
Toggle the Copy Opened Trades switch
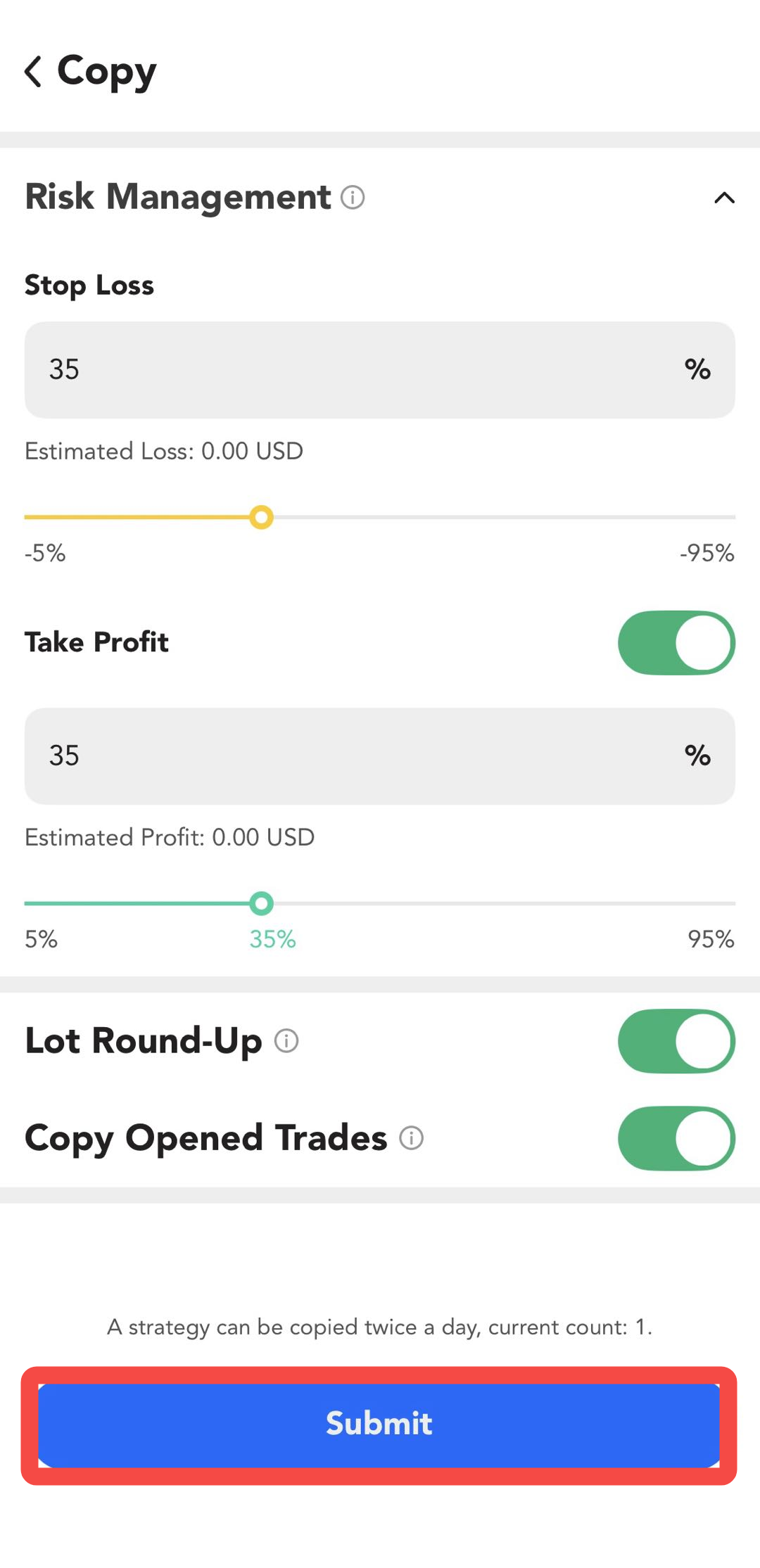[676, 1138]
